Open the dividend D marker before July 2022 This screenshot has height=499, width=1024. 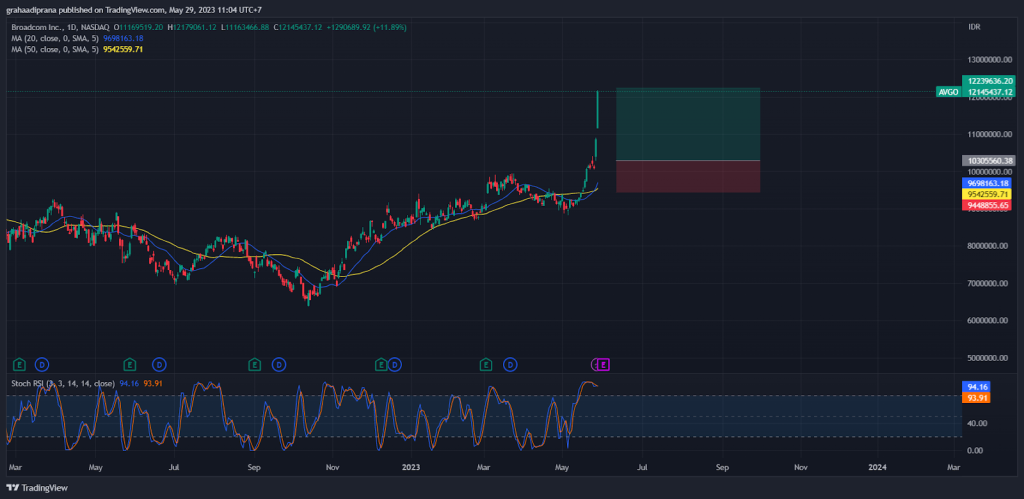pyautogui.click(x=159, y=364)
